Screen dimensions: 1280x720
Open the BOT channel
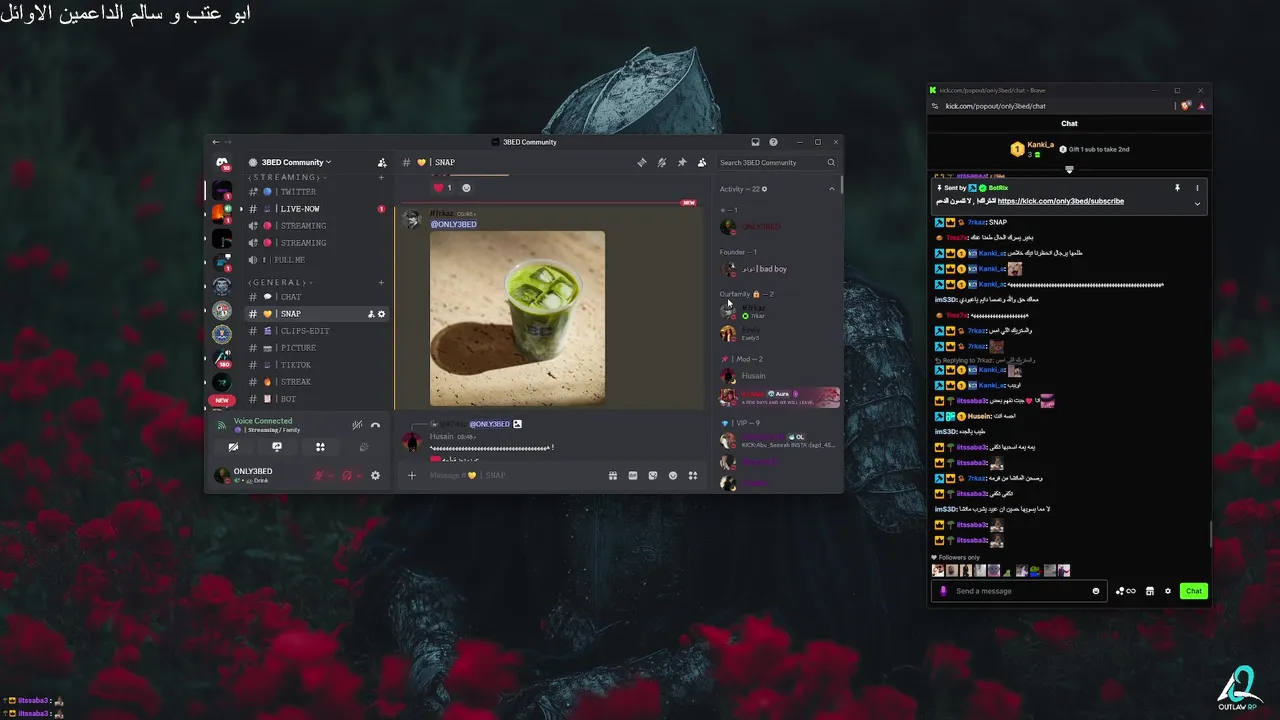click(x=316, y=399)
